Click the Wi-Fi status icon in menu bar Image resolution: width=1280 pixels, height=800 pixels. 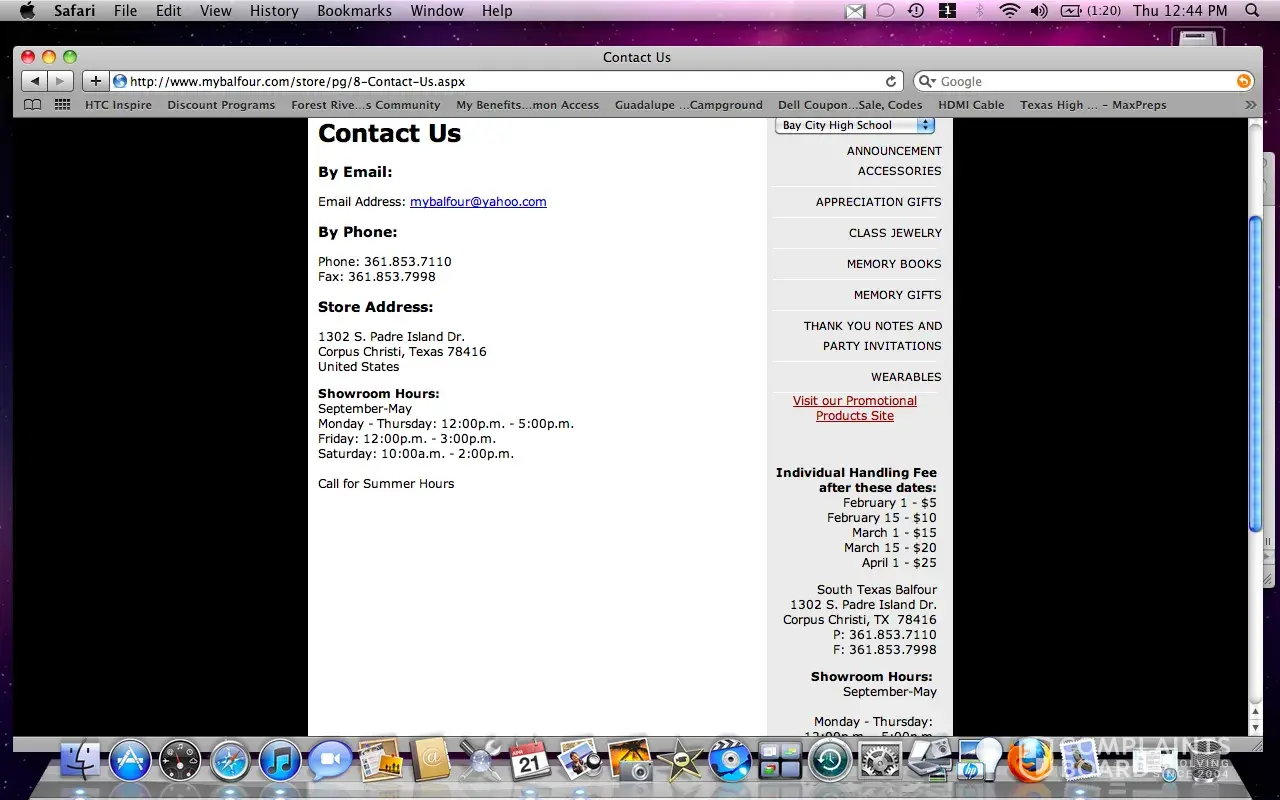(1009, 11)
